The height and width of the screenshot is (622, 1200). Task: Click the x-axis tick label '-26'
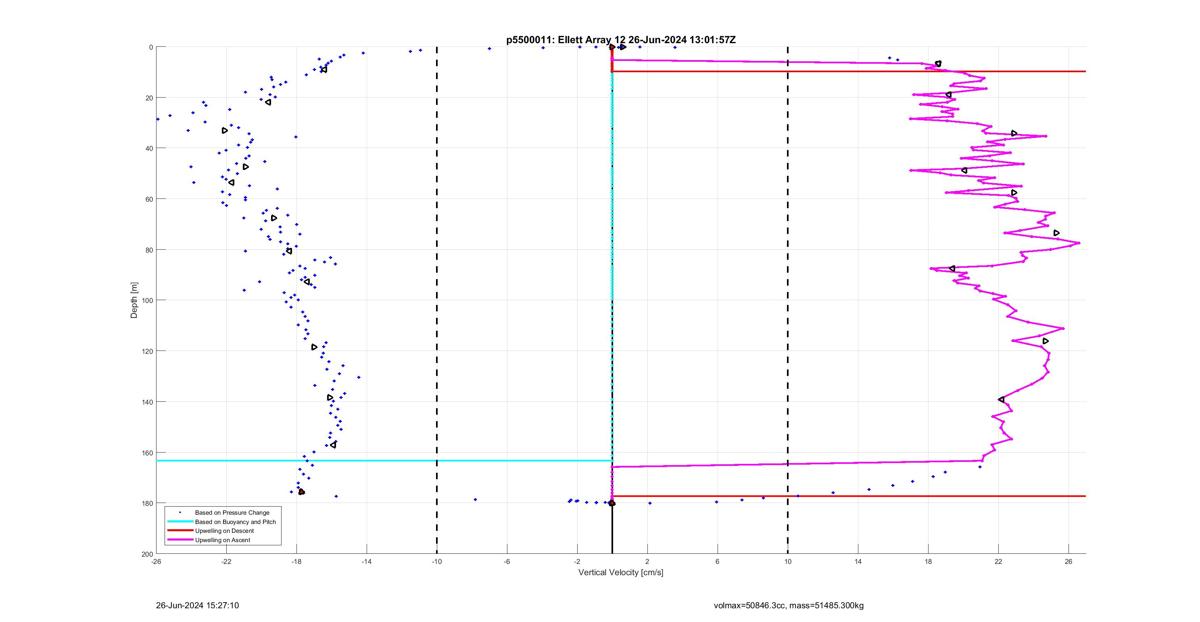(156, 562)
